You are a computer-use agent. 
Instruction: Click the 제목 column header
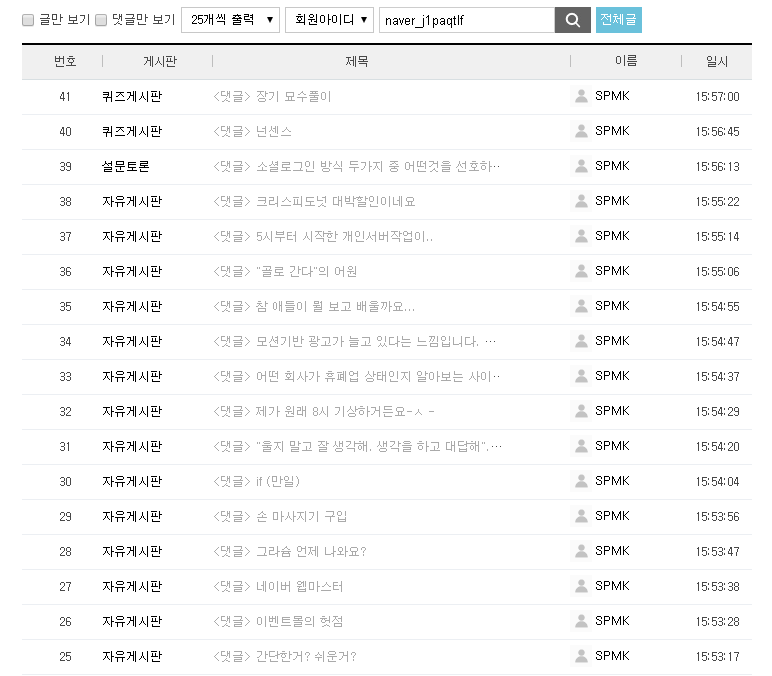coord(356,61)
